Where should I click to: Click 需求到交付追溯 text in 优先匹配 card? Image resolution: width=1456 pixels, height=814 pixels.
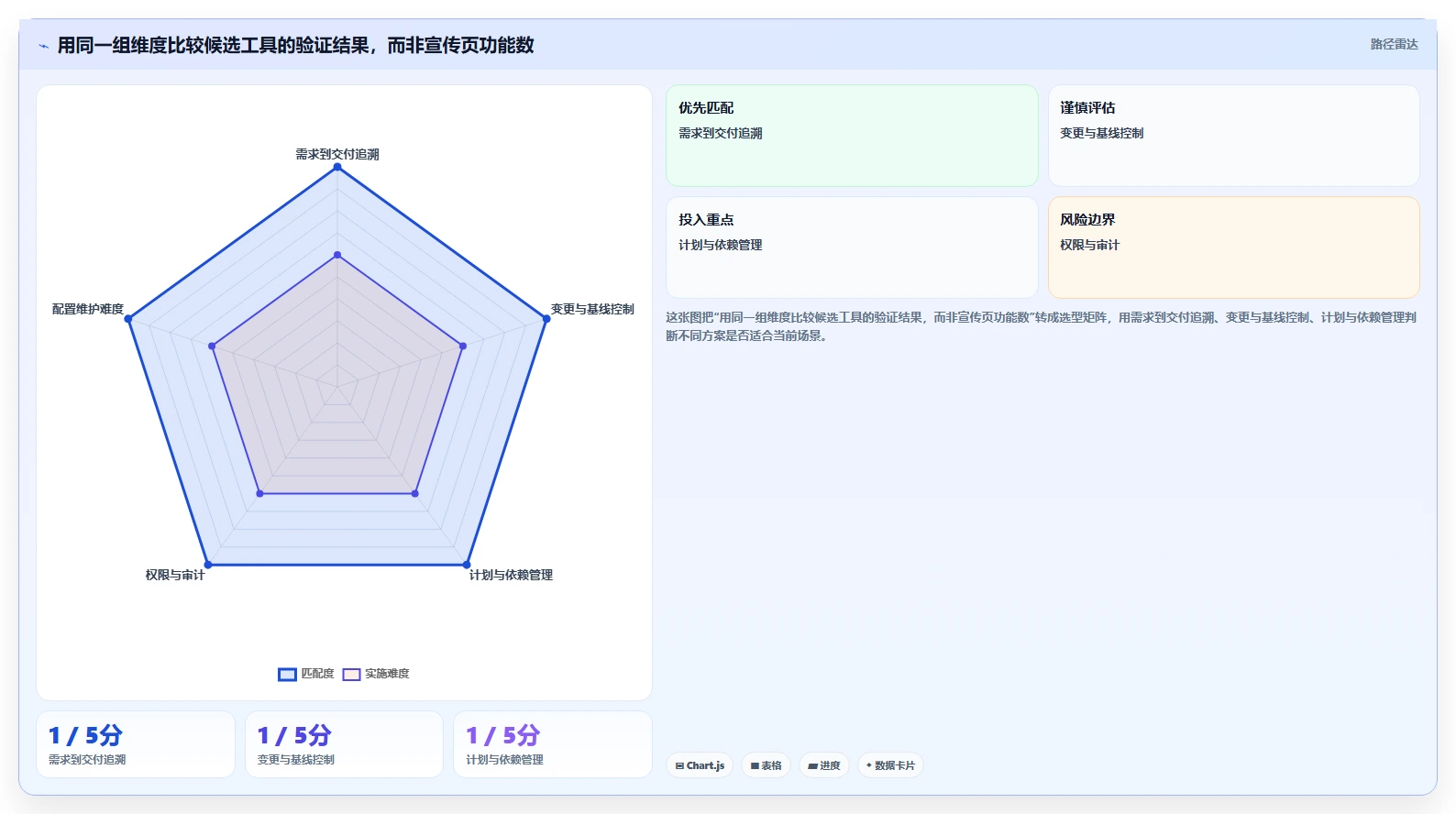pyautogui.click(x=721, y=133)
